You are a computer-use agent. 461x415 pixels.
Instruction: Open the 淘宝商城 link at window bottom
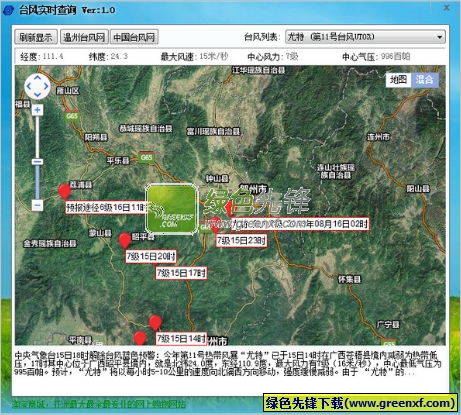[99, 404]
